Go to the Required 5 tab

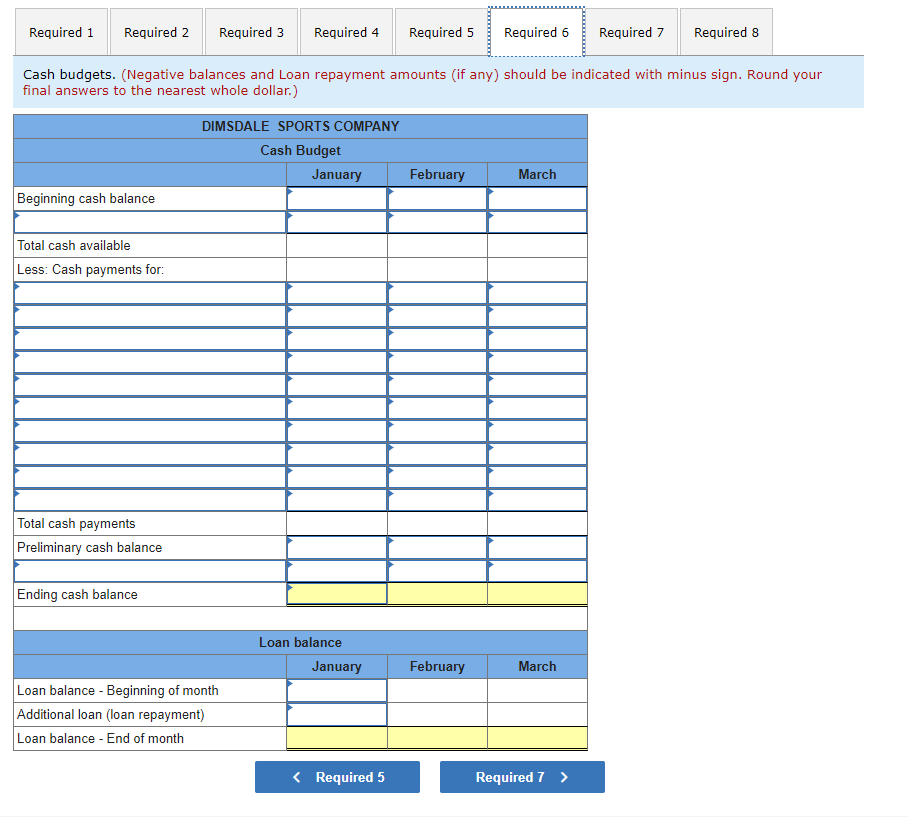click(441, 32)
